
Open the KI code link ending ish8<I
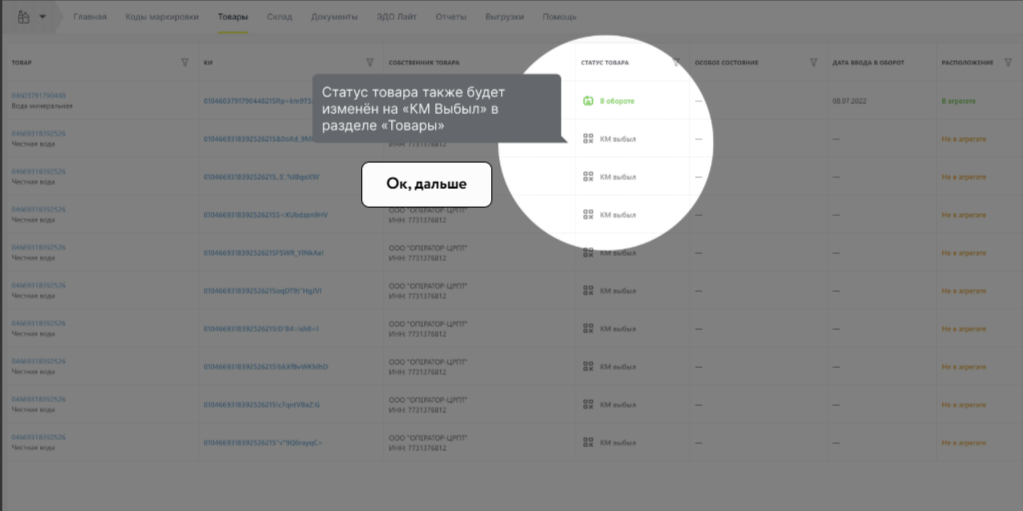tap(262, 328)
